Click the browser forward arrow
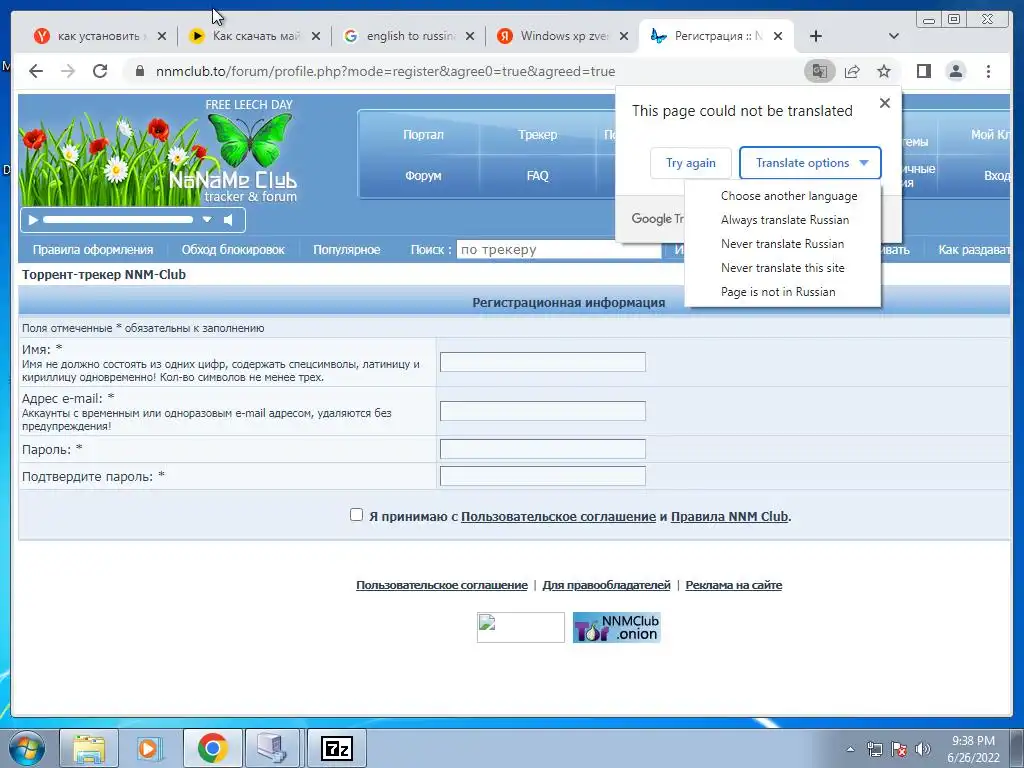The width and height of the screenshot is (1024, 768). pos(68,71)
